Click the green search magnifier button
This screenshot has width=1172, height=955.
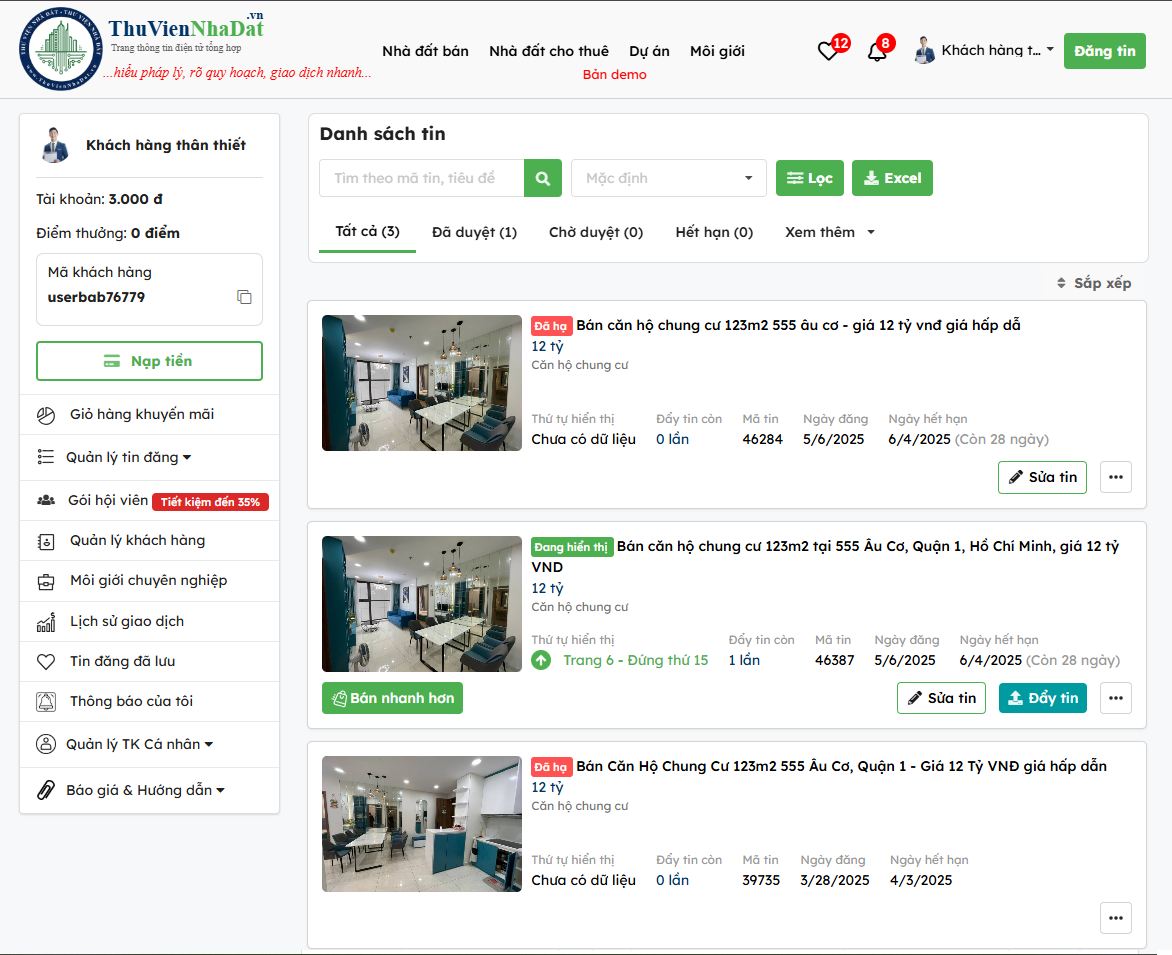coord(543,178)
